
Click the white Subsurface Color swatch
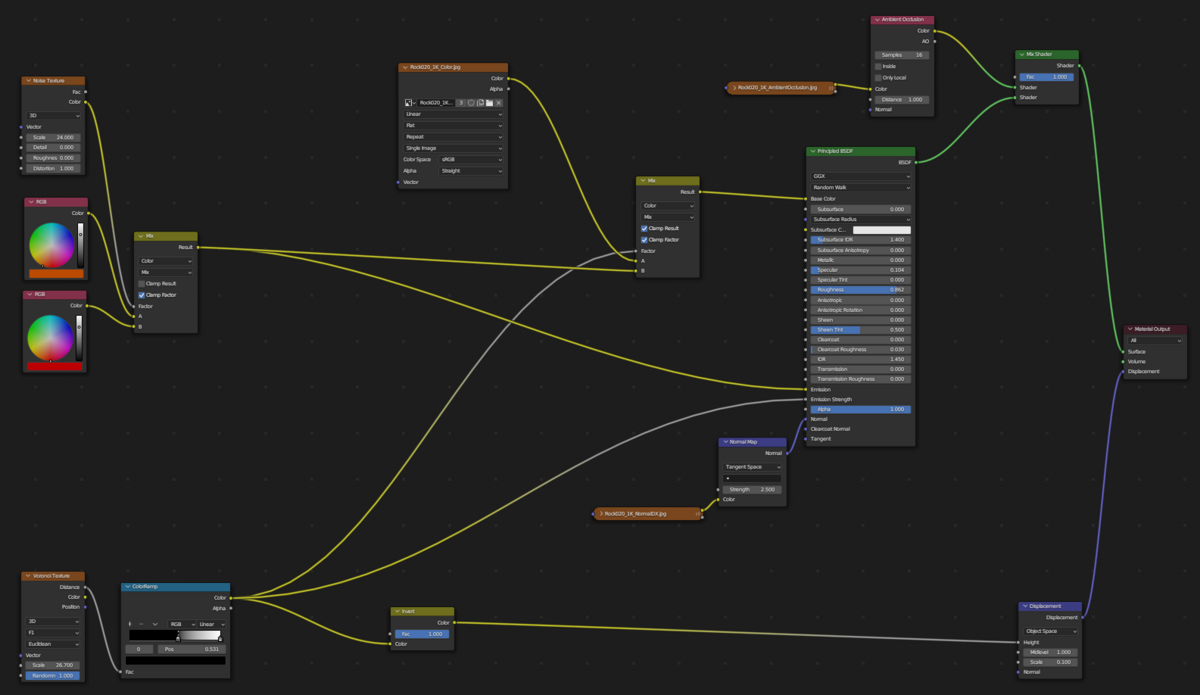882,230
